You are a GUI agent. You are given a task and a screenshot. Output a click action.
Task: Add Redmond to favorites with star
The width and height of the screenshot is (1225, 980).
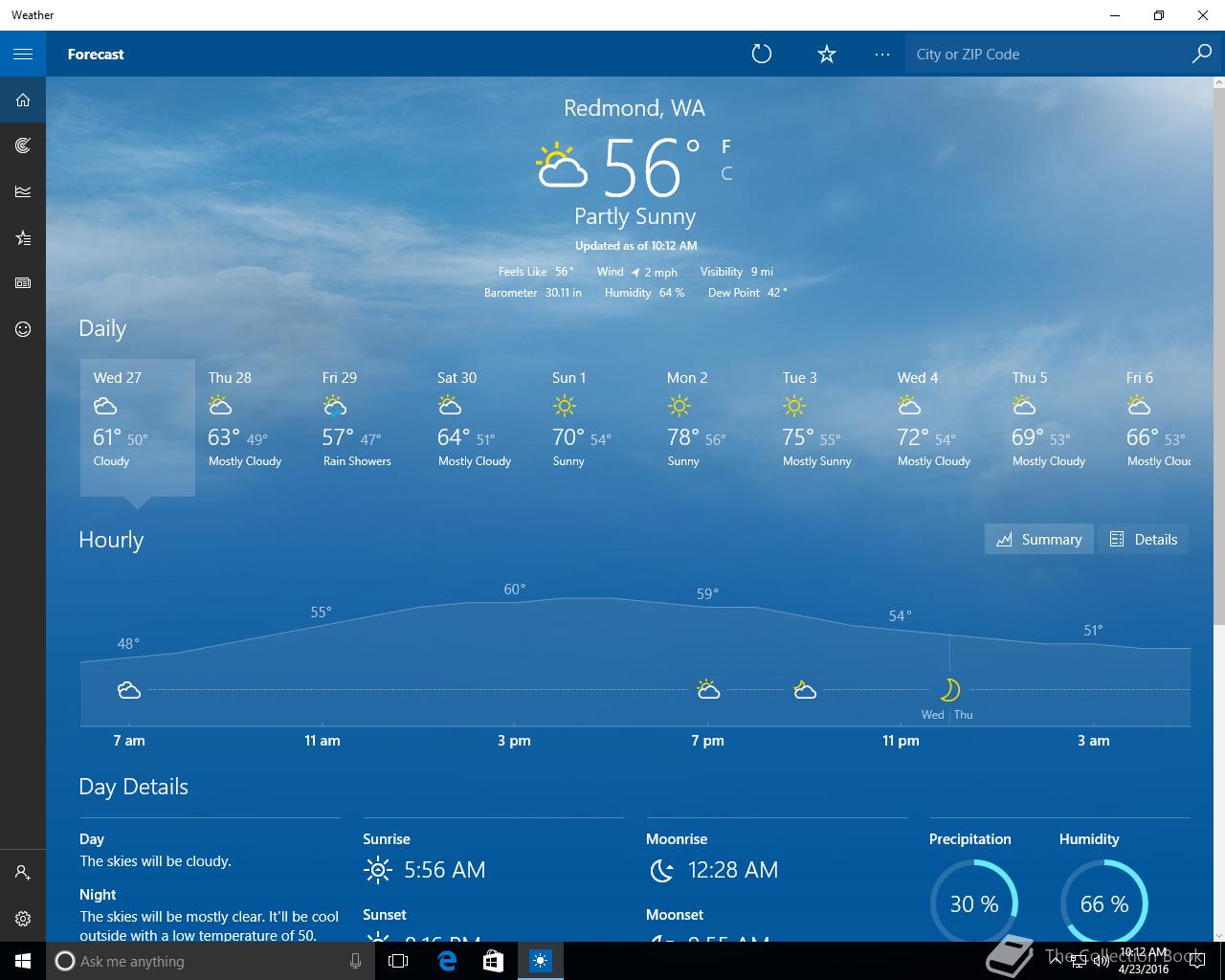[x=827, y=54]
